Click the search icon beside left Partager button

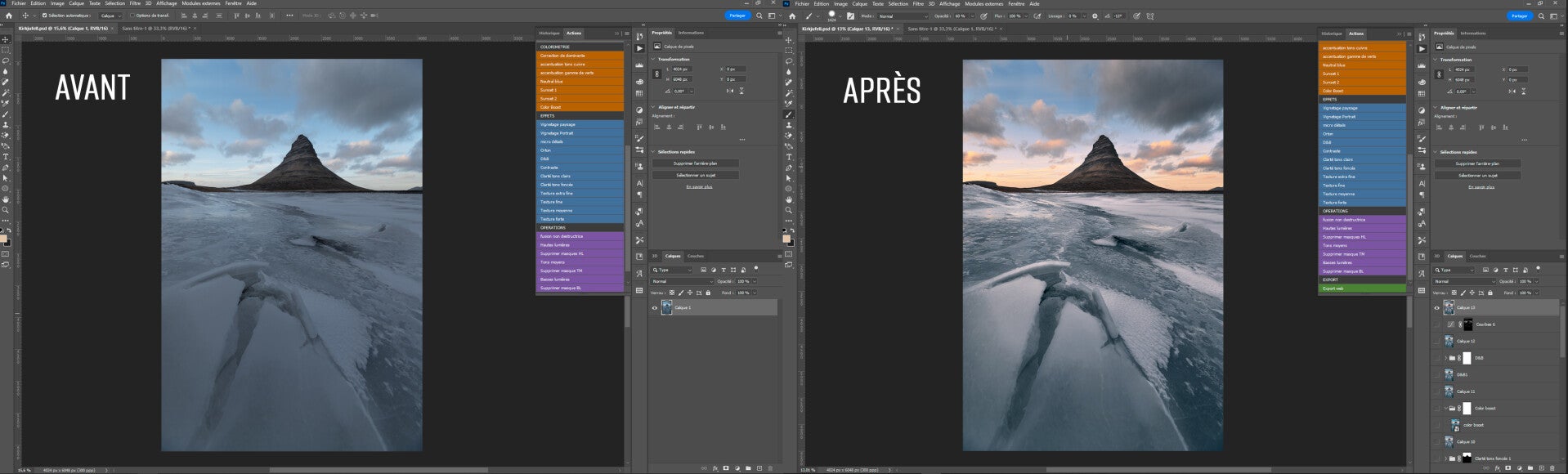[759, 16]
